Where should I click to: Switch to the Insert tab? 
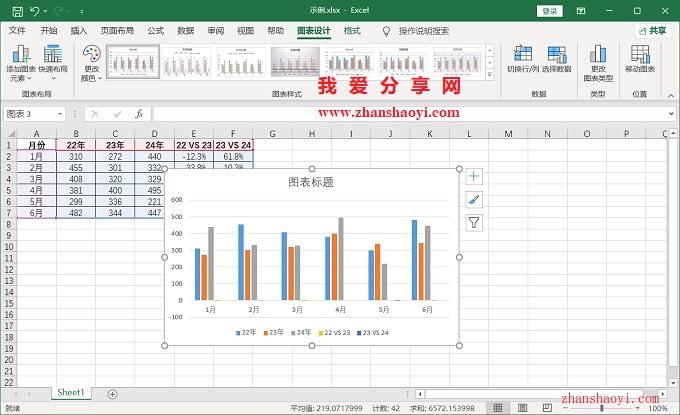click(78, 31)
